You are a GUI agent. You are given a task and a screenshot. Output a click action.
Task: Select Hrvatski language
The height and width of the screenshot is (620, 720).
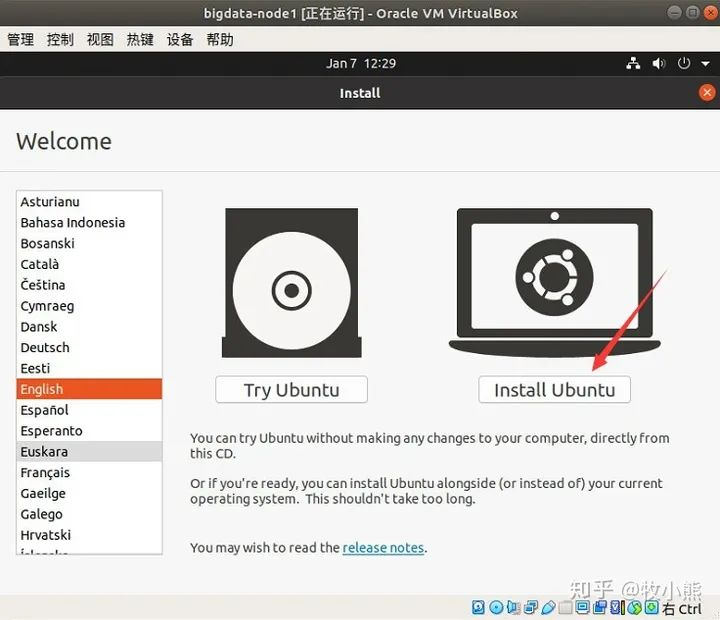[x=89, y=535]
